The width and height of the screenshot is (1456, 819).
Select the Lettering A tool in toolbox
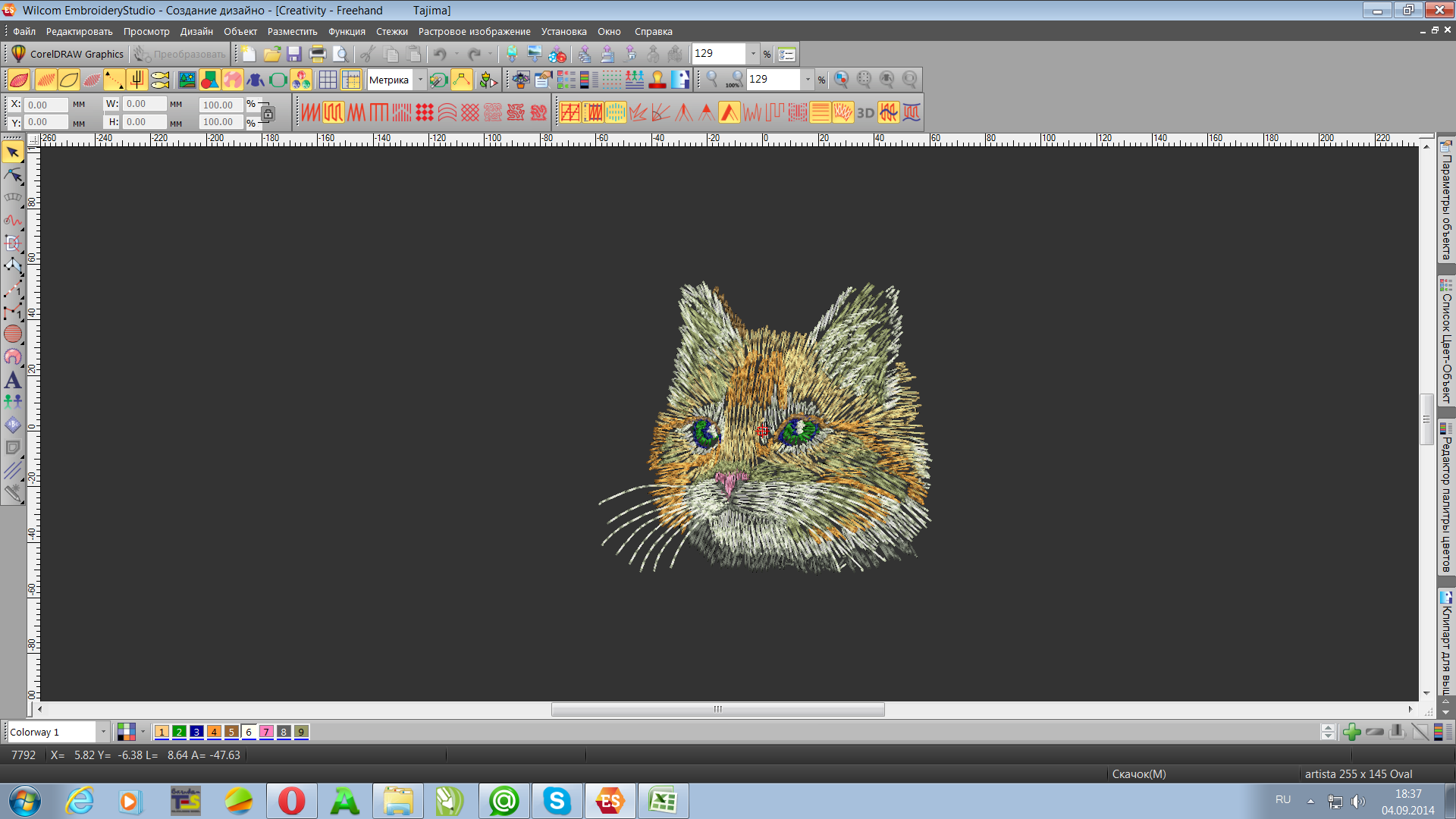click(13, 380)
